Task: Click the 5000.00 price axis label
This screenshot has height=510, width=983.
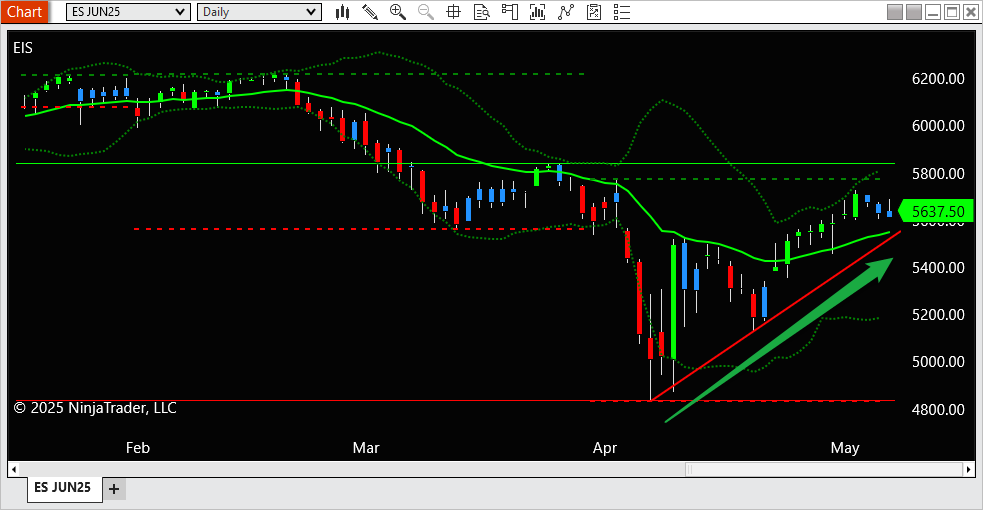Action: pos(938,362)
